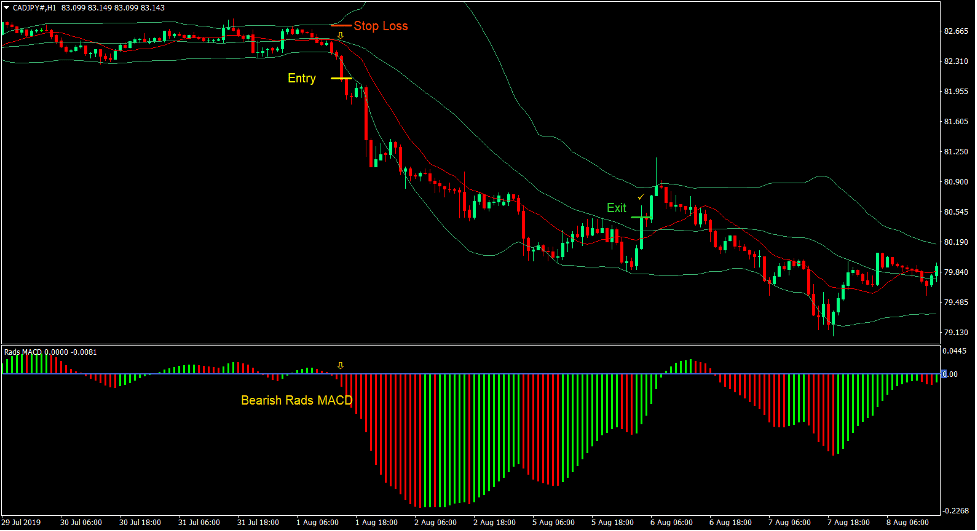Screen dimensions: 977x531
Task: Select the Entry text label
Action: (301, 78)
